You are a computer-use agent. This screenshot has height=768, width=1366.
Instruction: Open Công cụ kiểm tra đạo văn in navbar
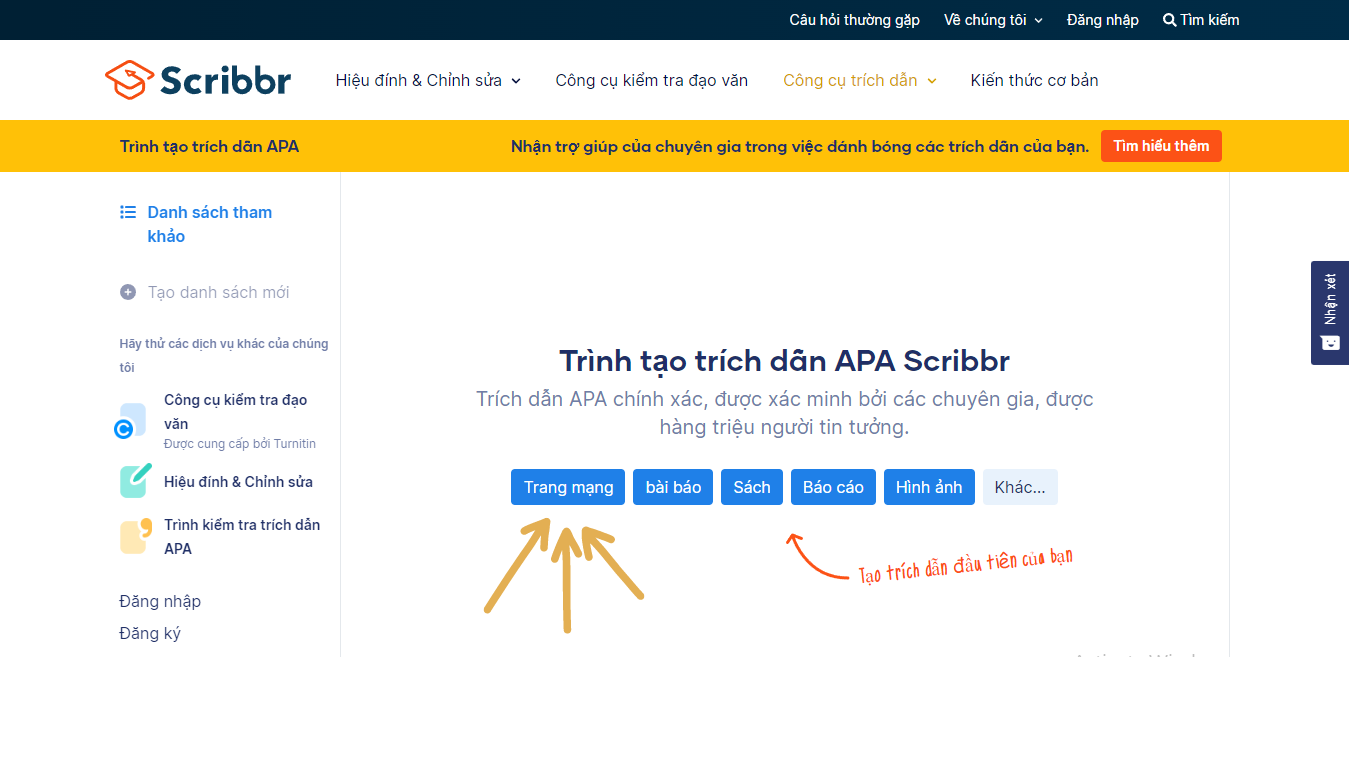coord(652,80)
